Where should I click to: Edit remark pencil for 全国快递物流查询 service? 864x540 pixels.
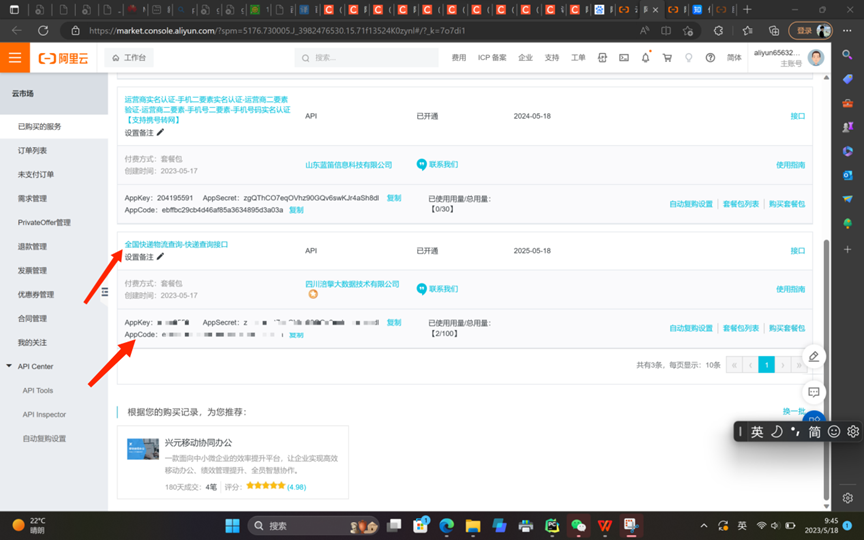pyautogui.click(x=160, y=257)
